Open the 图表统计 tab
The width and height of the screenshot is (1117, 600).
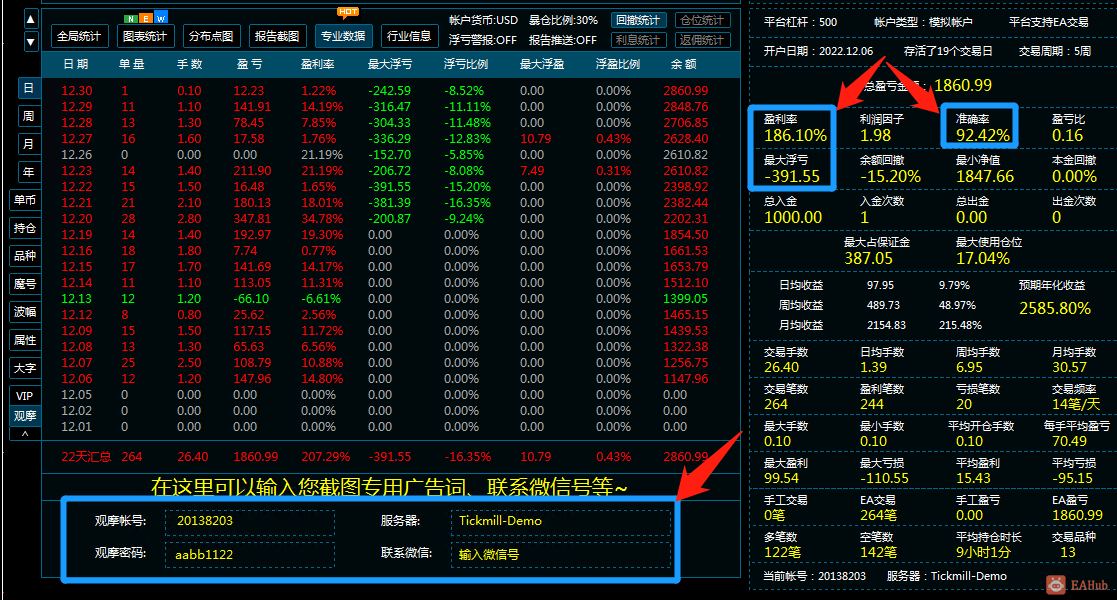pyautogui.click(x=145, y=36)
